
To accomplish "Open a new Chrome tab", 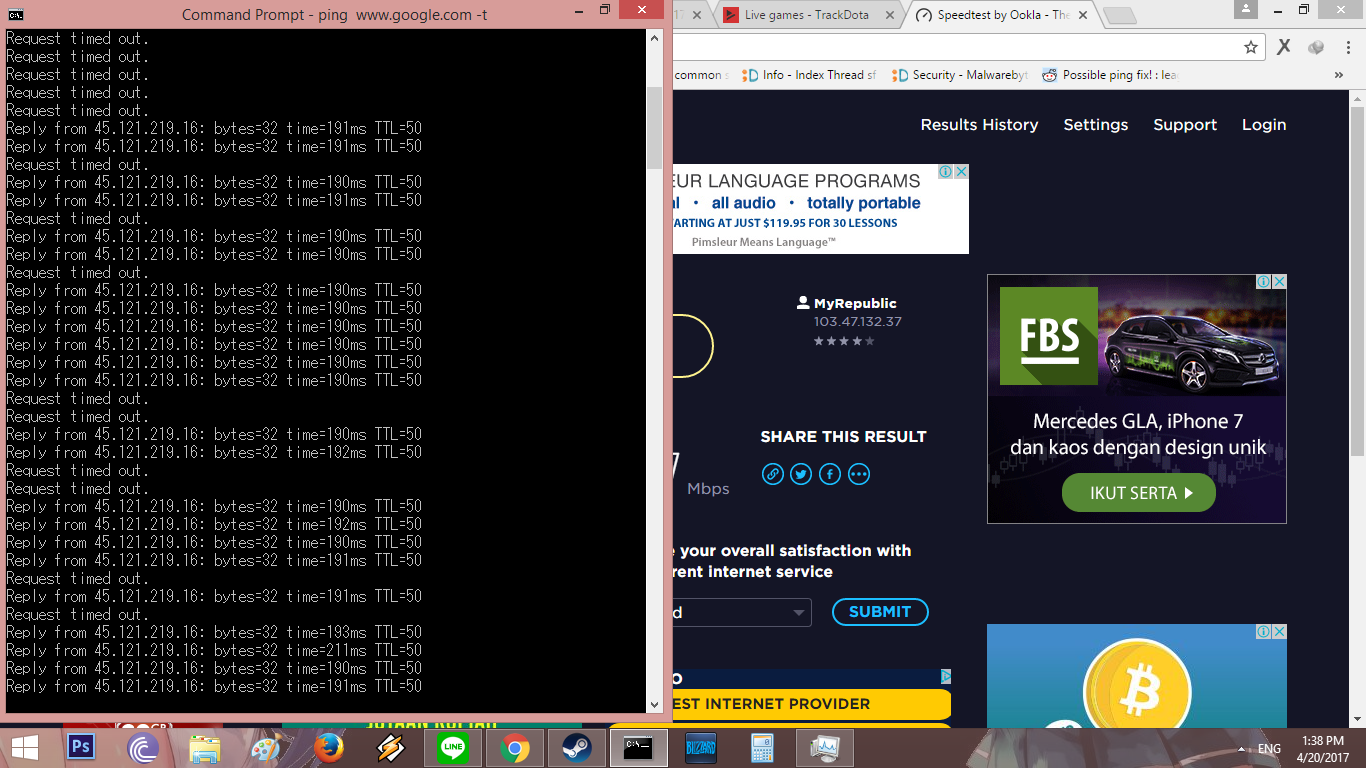I will [1120, 16].
